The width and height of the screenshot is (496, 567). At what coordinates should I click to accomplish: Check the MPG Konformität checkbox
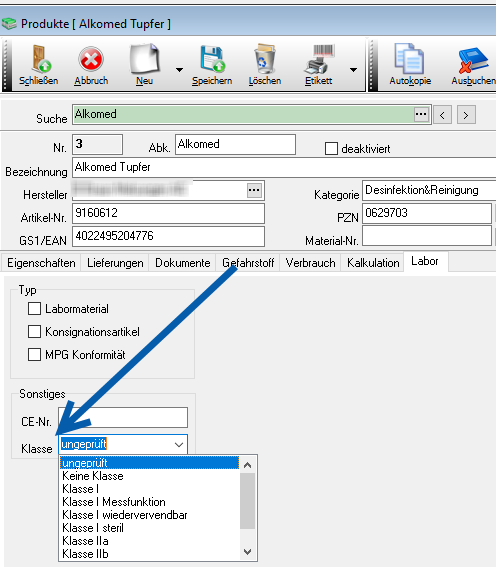[x=34, y=354]
